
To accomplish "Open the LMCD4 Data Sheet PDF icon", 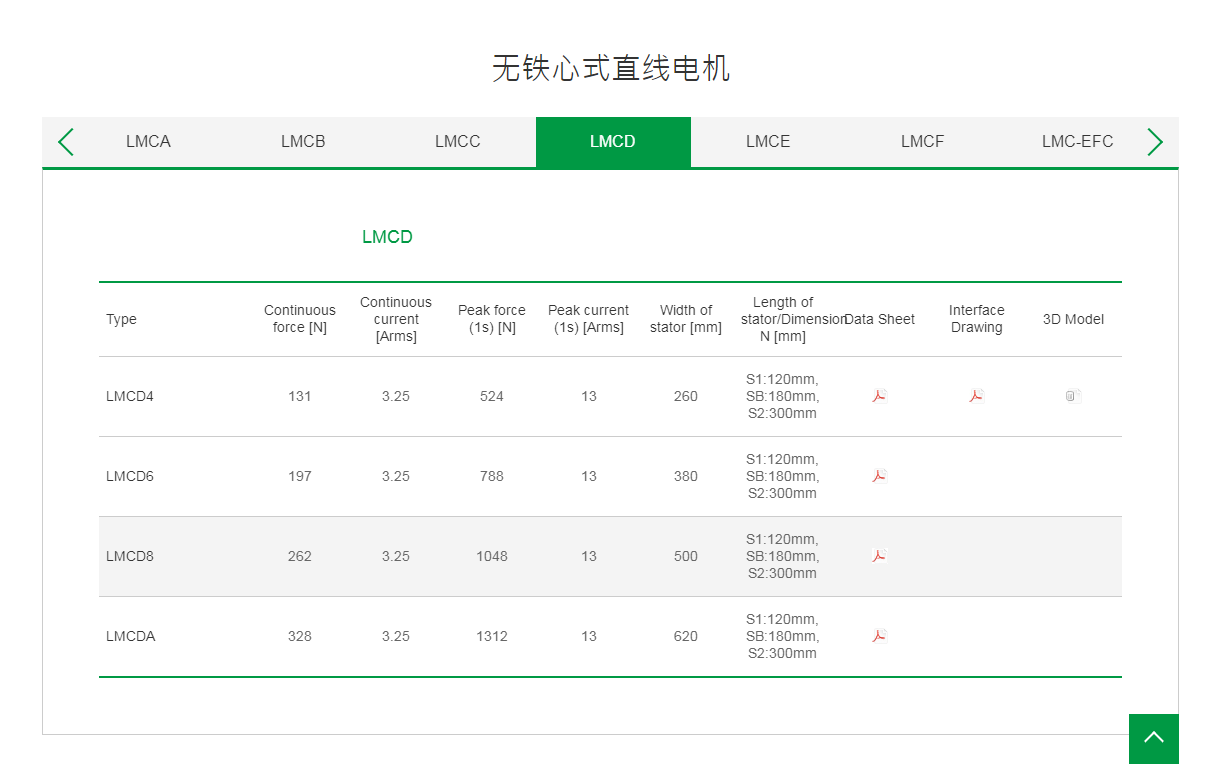I will point(878,396).
